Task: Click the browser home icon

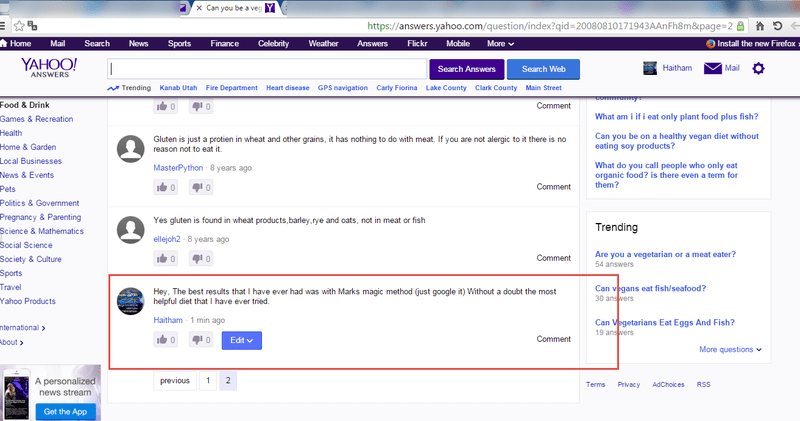Action: (760, 26)
